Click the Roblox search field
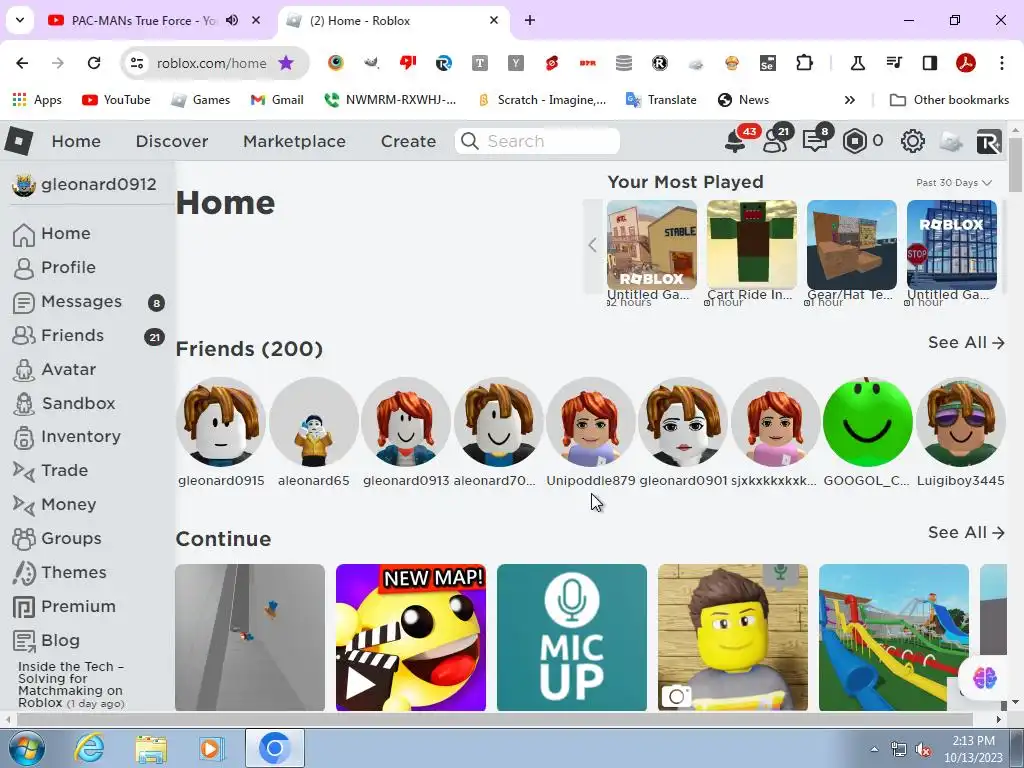 (537, 141)
